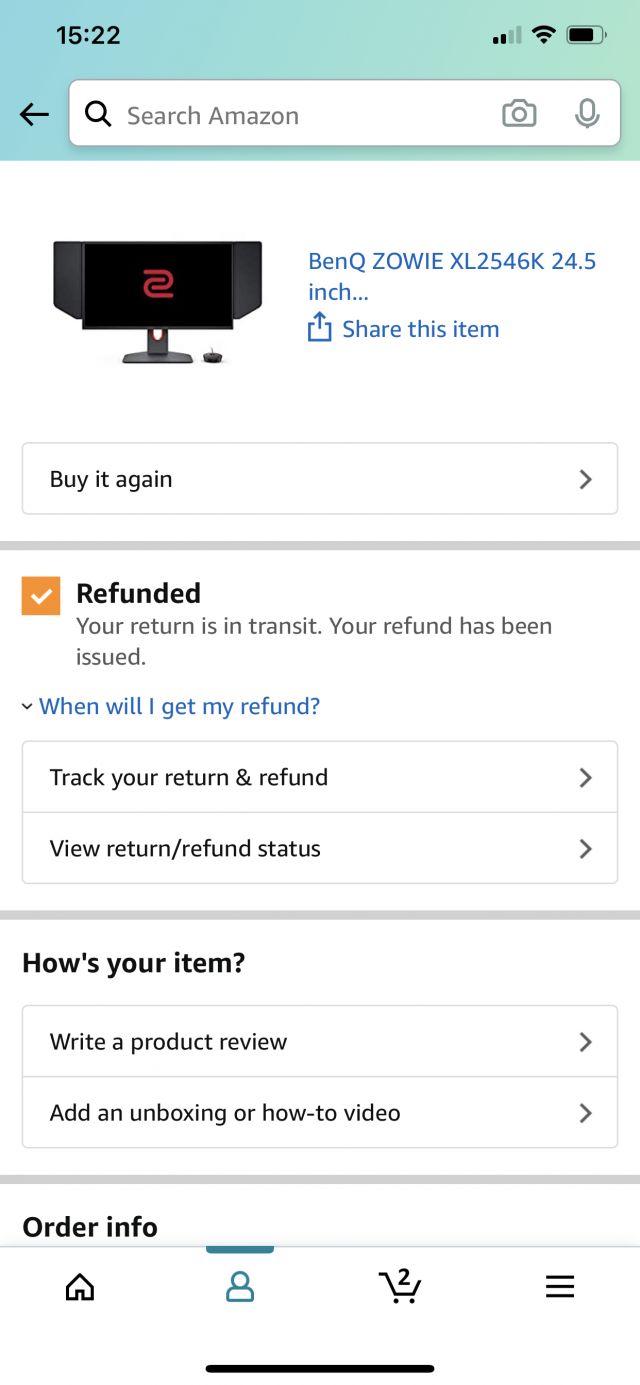Open the shopping cart icon
Viewport: 640px width, 1385px height.
pos(400,1286)
